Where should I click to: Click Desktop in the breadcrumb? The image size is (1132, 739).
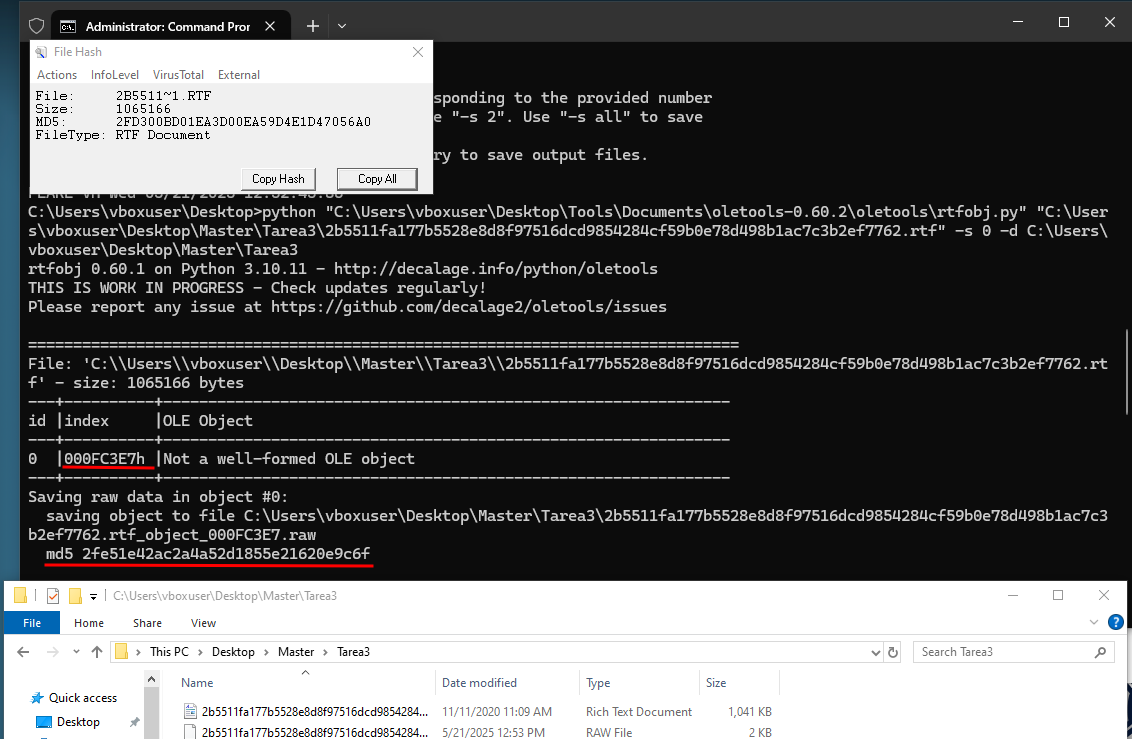233,652
